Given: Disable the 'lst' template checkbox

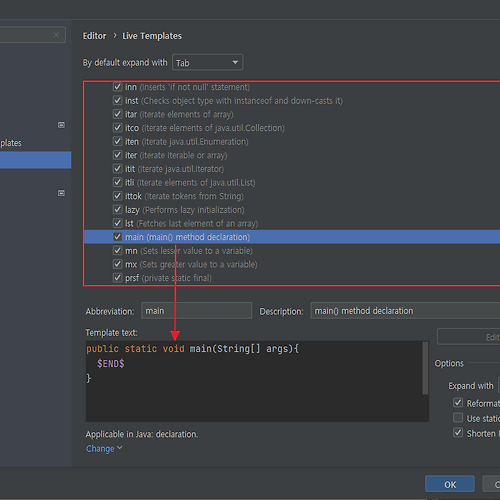Looking at the screenshot, I should (117, 223).
